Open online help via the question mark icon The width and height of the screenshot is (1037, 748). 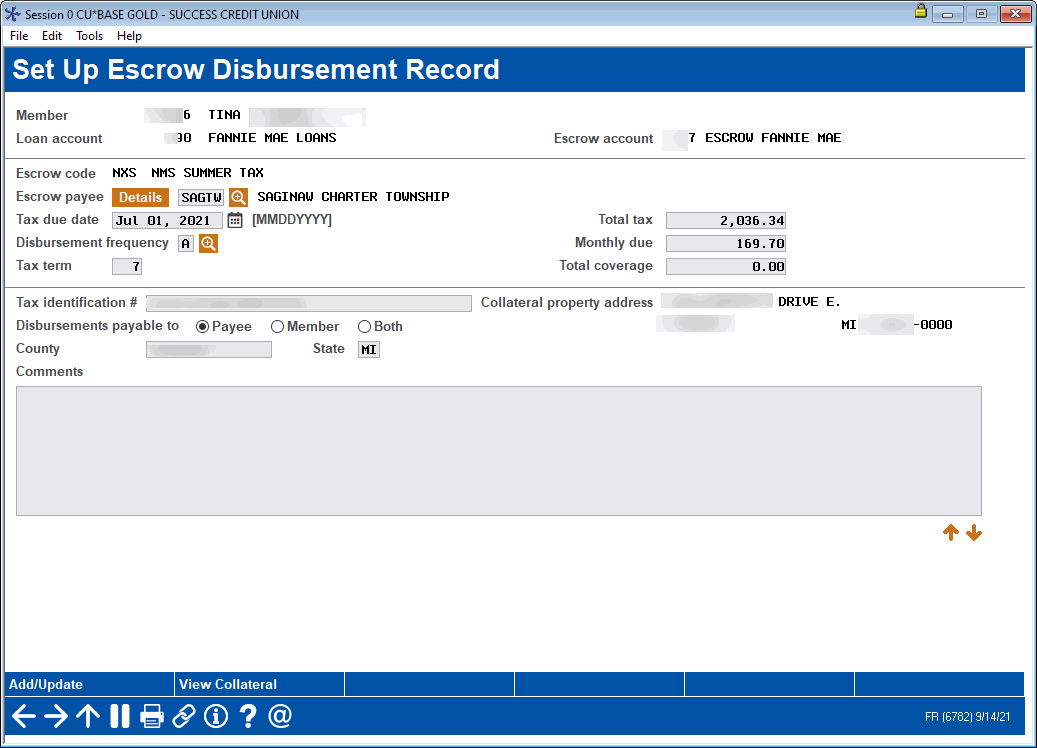247,716
